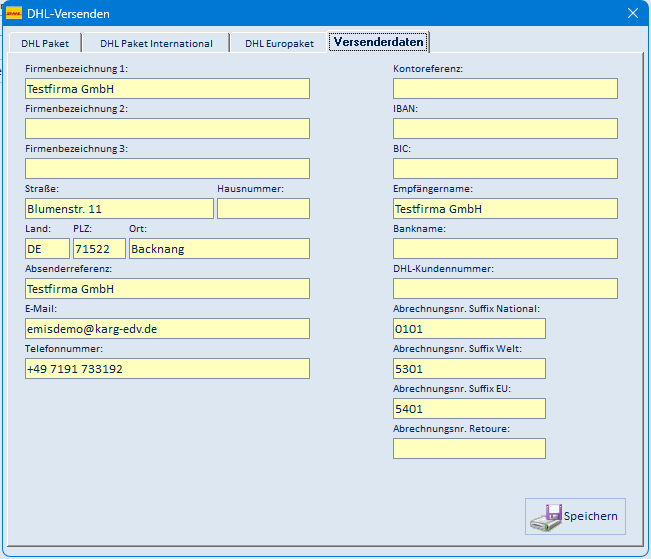Select the PLZ field with 71522
This screenshot has height=559, width=651.
(x=99, y=248)
